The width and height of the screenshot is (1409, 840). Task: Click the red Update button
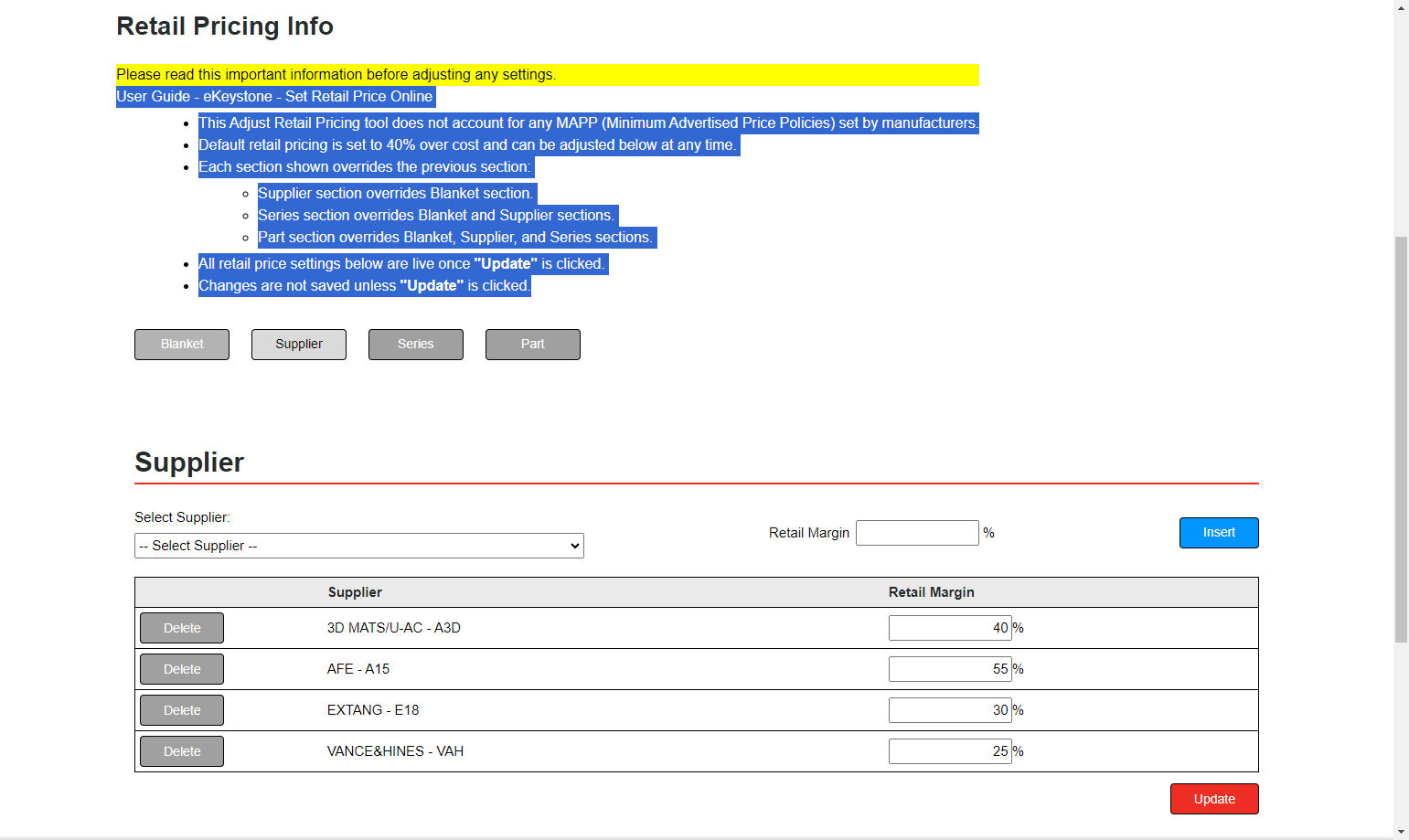(x=1214, y=799)
